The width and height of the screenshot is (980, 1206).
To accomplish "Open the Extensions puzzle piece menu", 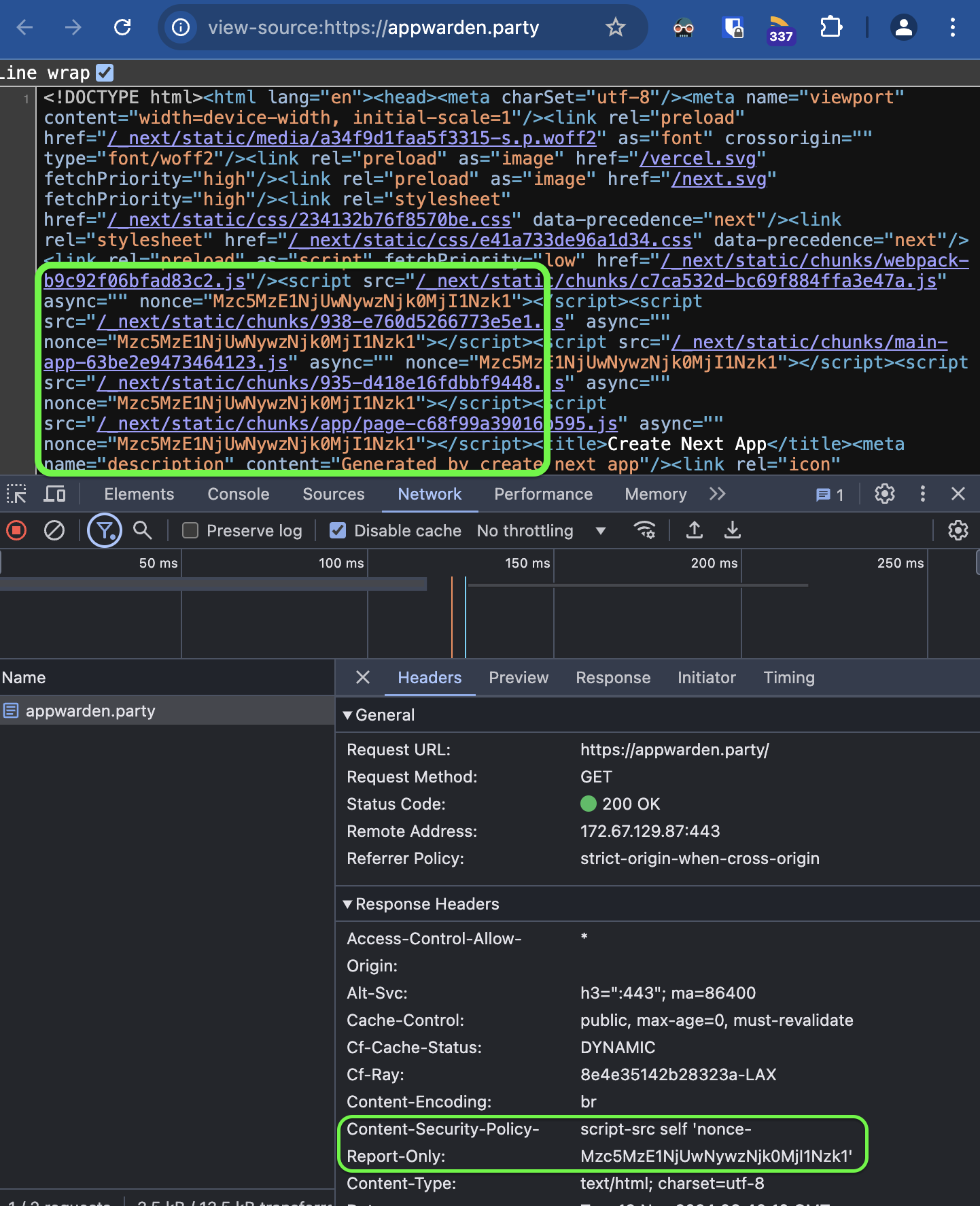I will 831,27.
